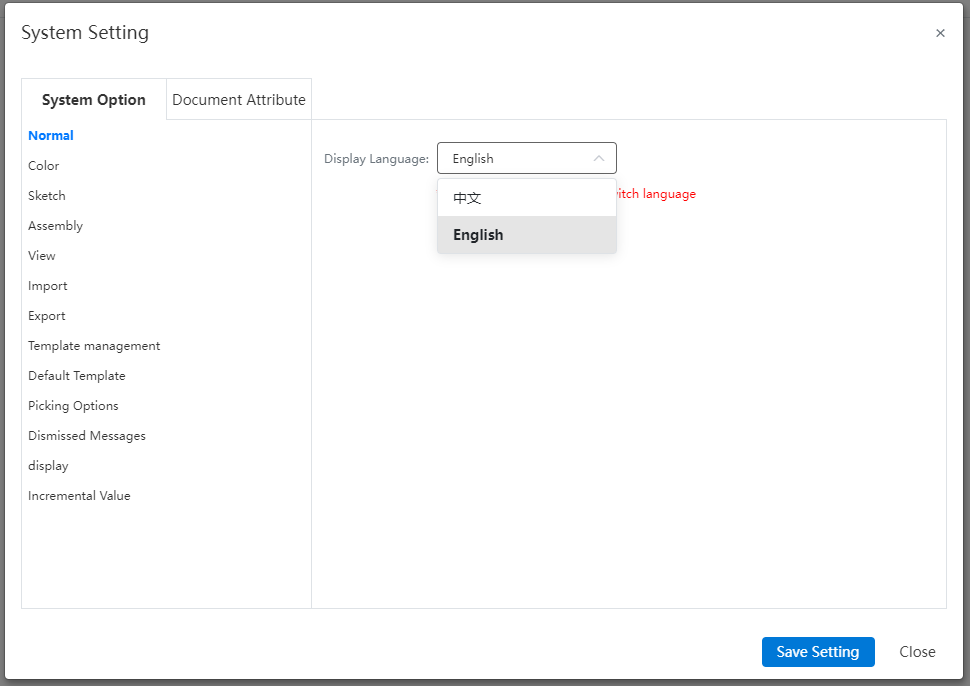Select the Normal category
This screenshot has height=686, width=970.
click(x=51, y=135)
